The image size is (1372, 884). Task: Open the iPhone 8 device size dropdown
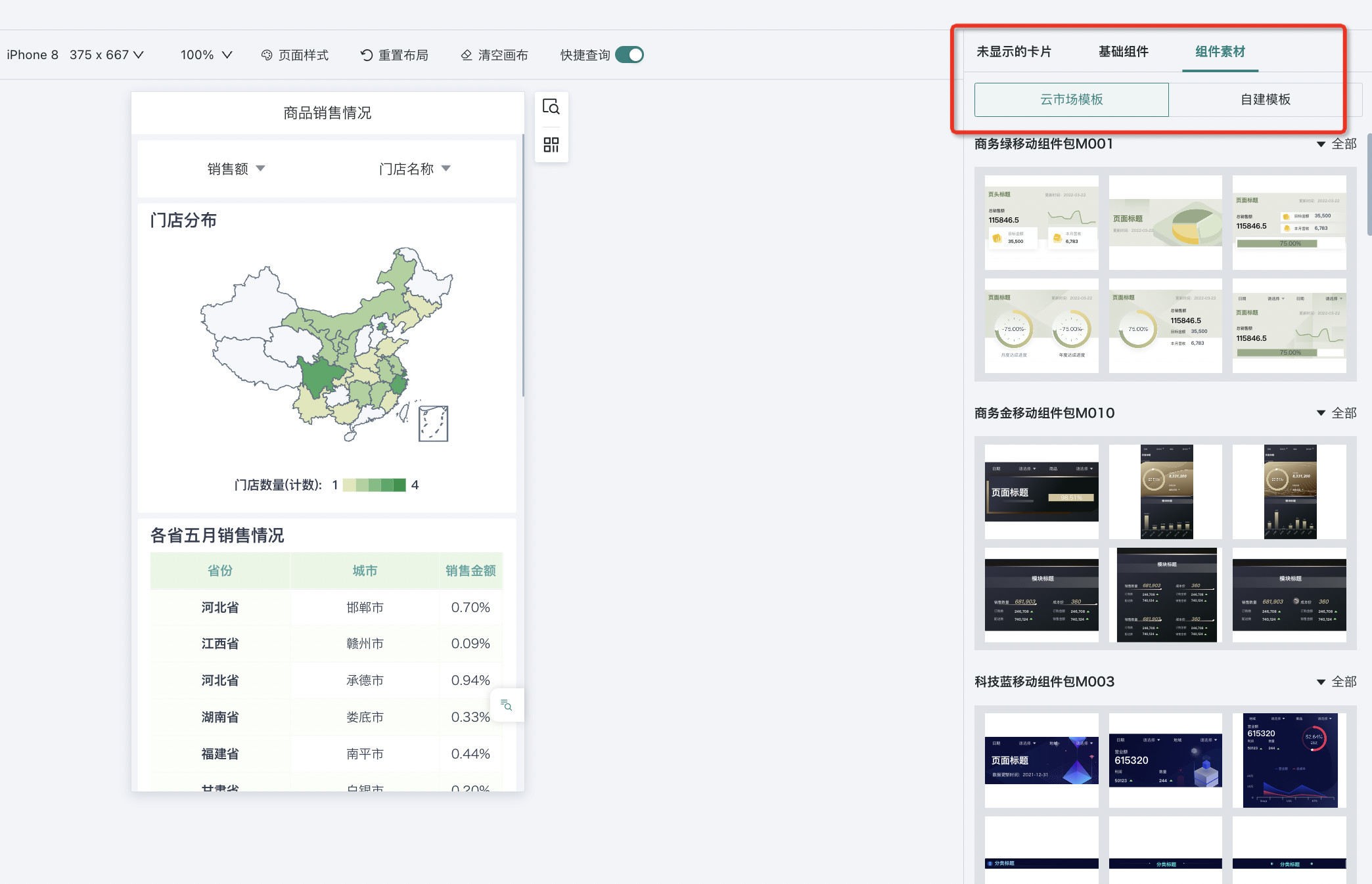coord(75,55)
